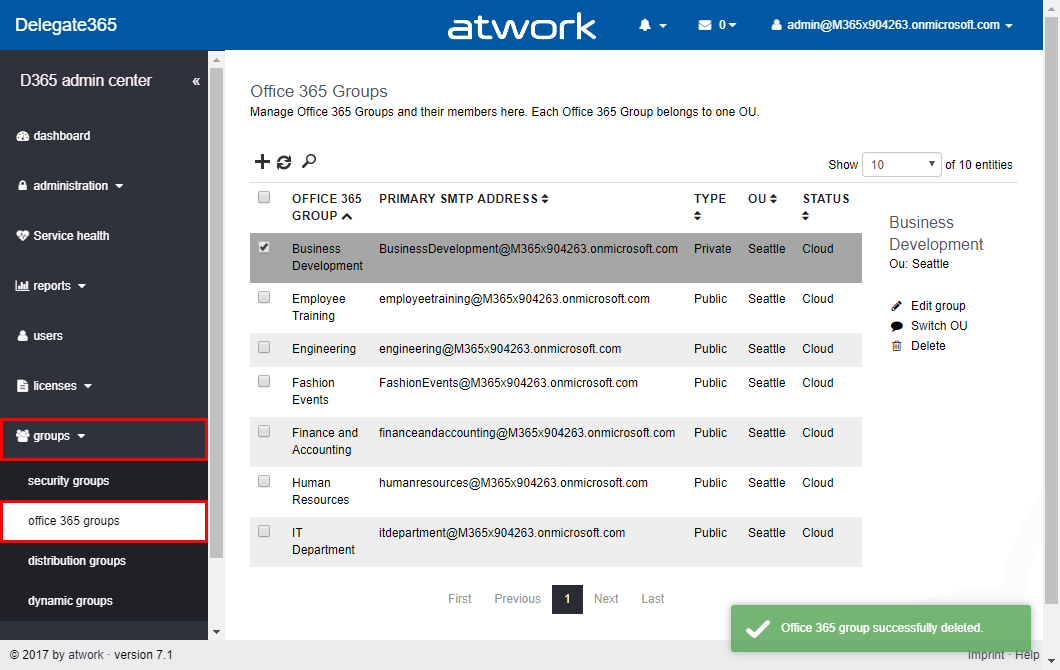The image size is (1060, 670).
Task: Expand the administration menu
Action: coord(70,186)
